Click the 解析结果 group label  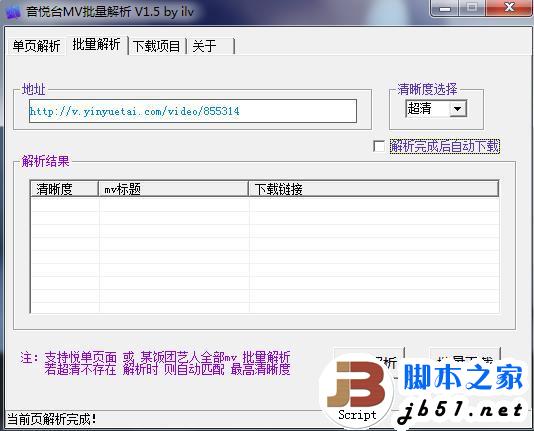click(x=45, y=161)
